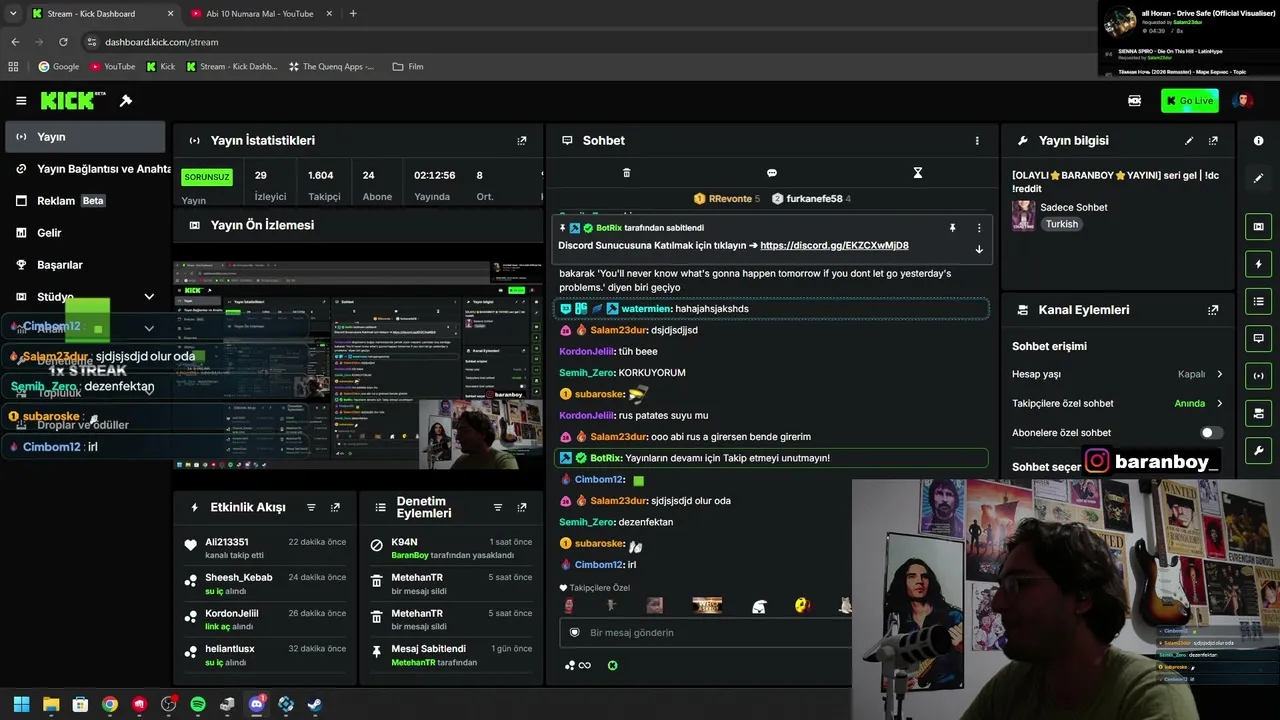The width and height of the screenshot is (1280, 720).
Task: Pop out the Etkinlik Akışı panel
Action: [335, 507]
